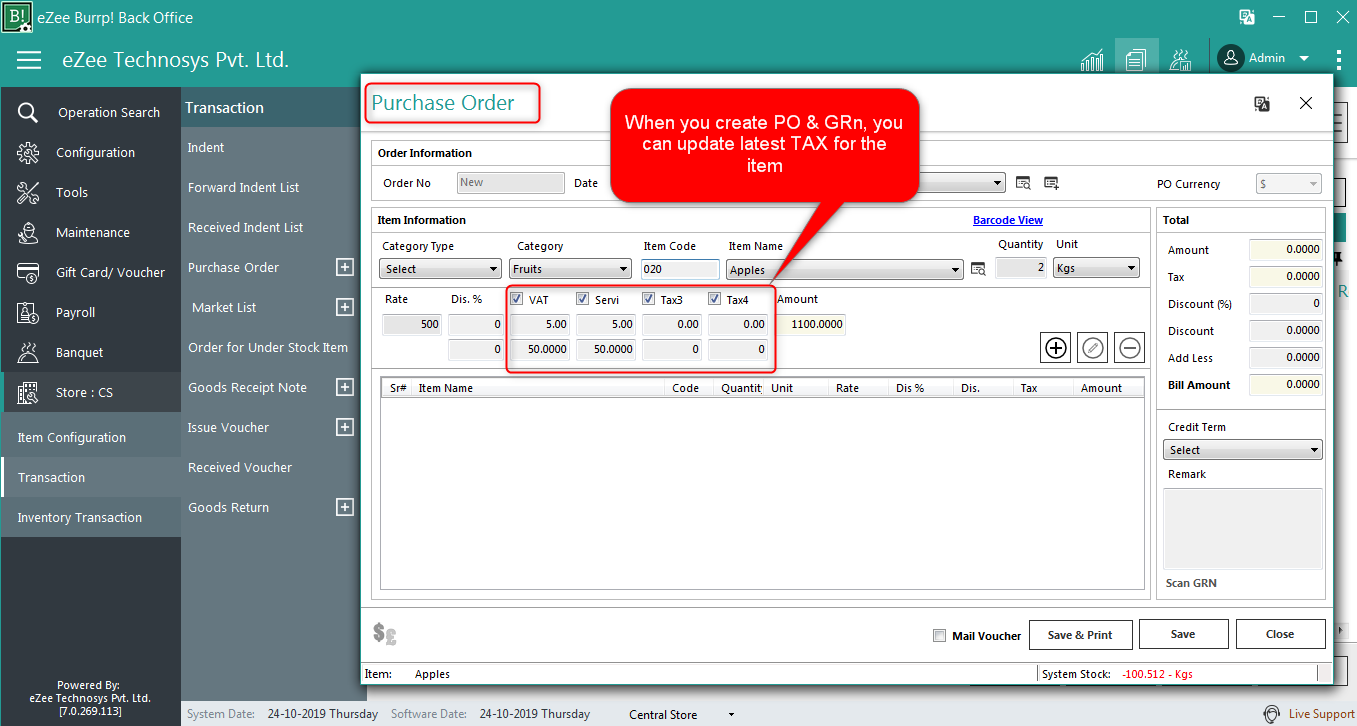Expand the Market List submenu plus
Screen dimensions: 1357x726
coord(345,307)
